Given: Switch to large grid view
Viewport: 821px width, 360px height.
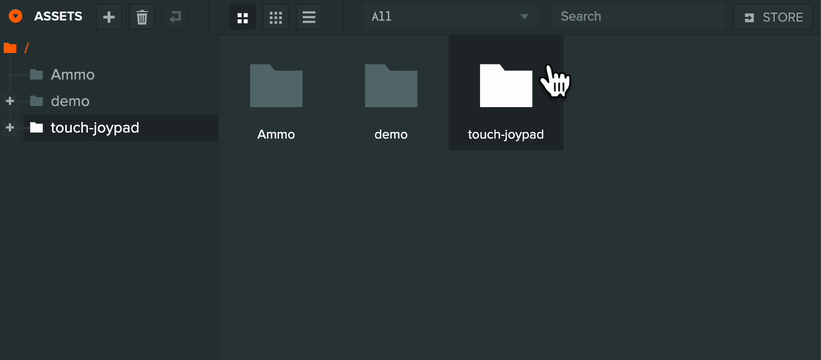Looking at the screenshot, I should [242, 17].
